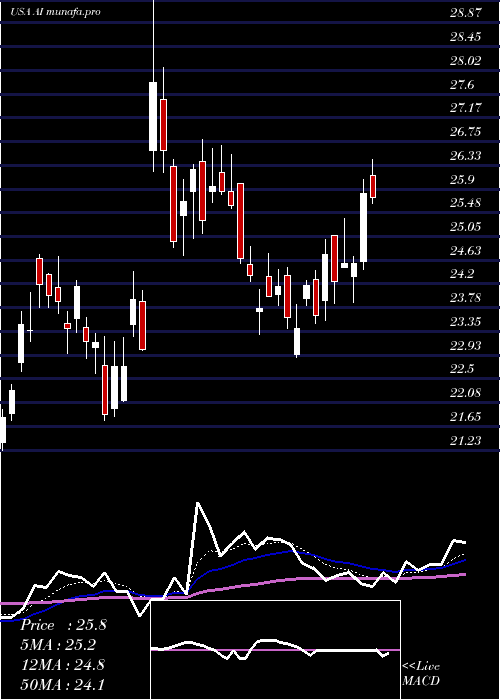The image size is (500, 700).
Task: Click the 28.45 price axis label
Action: pyautogui.click(x=466, y=36)
